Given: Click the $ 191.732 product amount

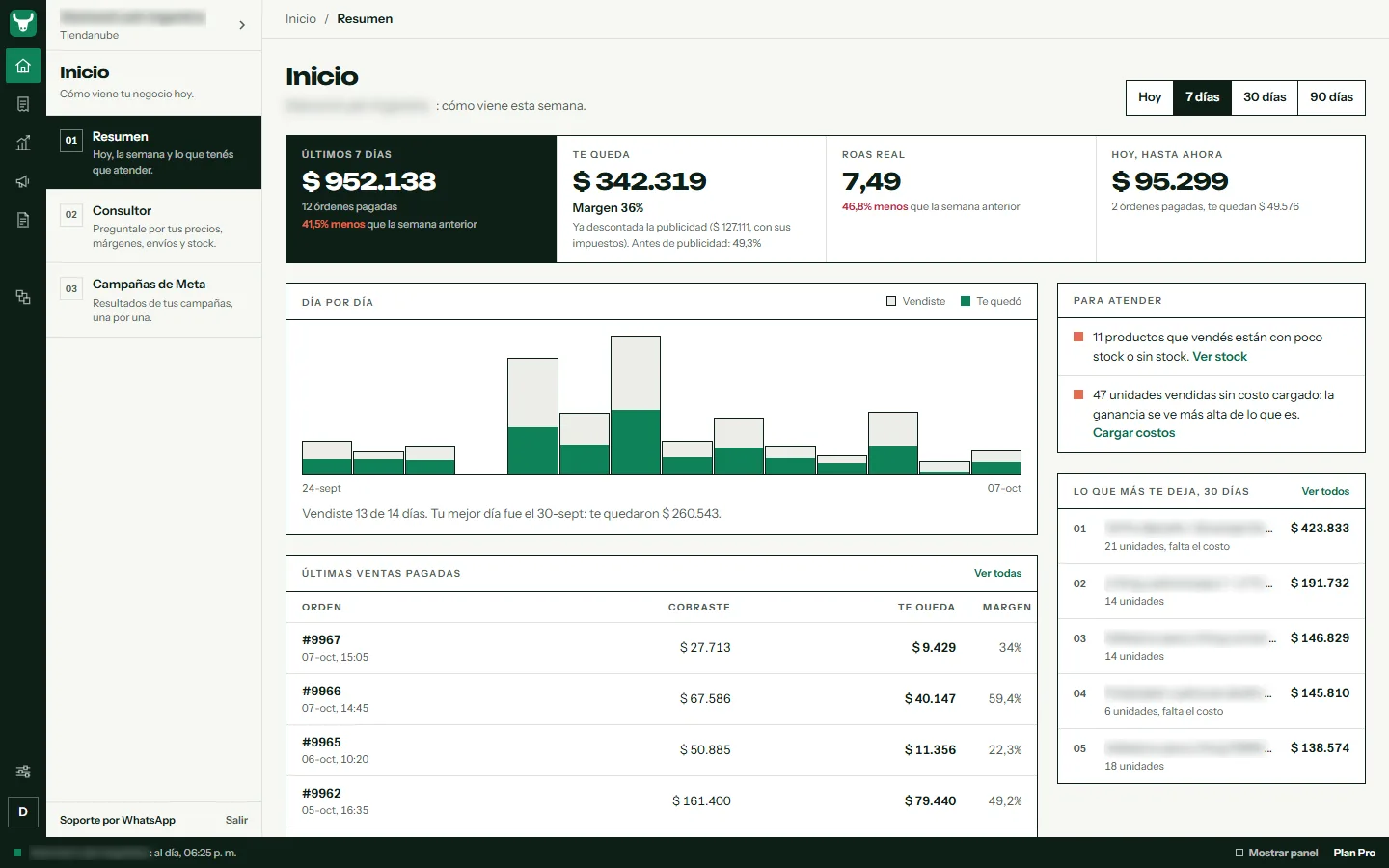Looking at the screenshot, I should (x=1320, y=583).
